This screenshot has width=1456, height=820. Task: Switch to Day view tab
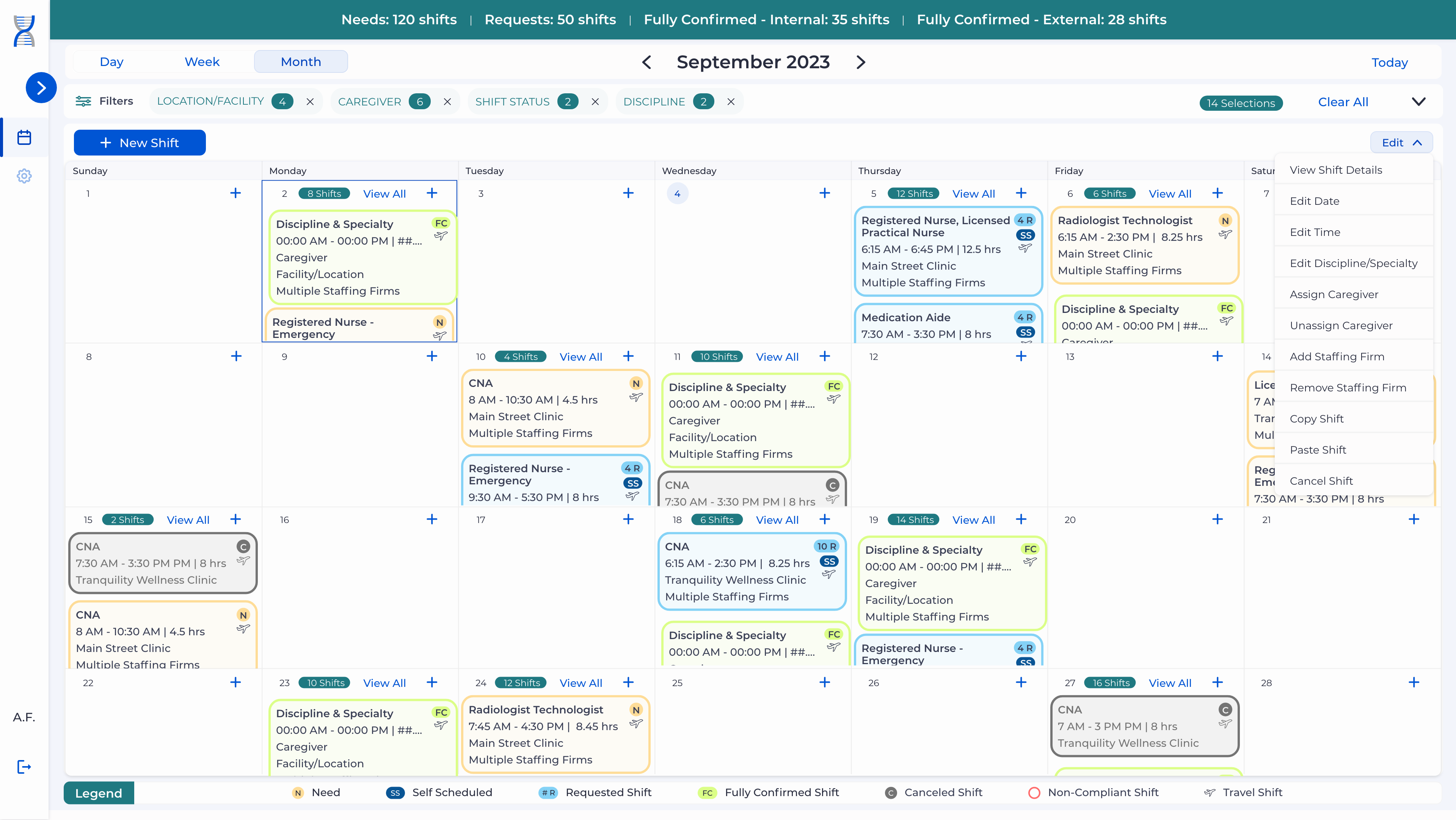coord(111,62)
